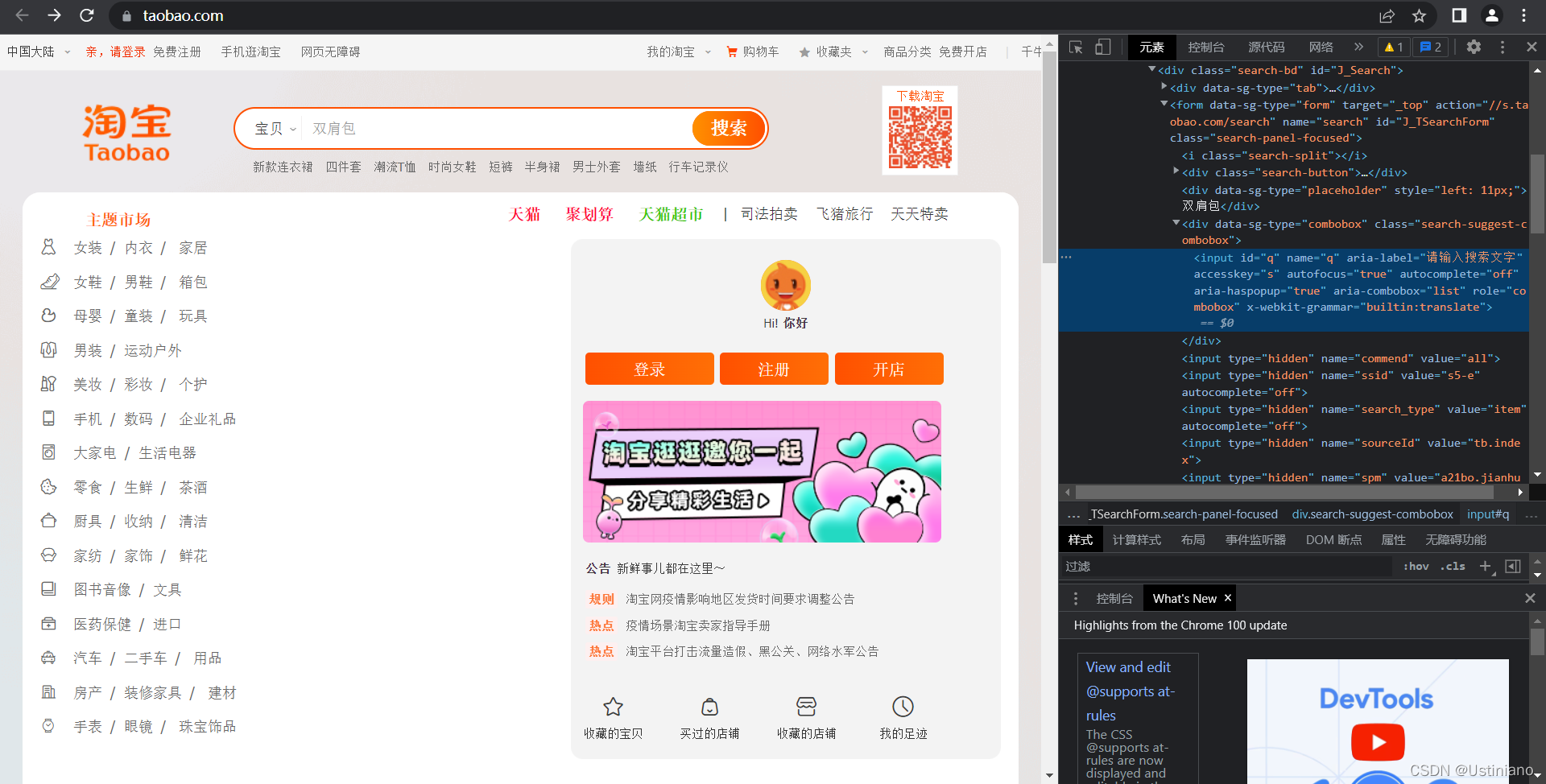Click the 开店 button

[889, 369]
